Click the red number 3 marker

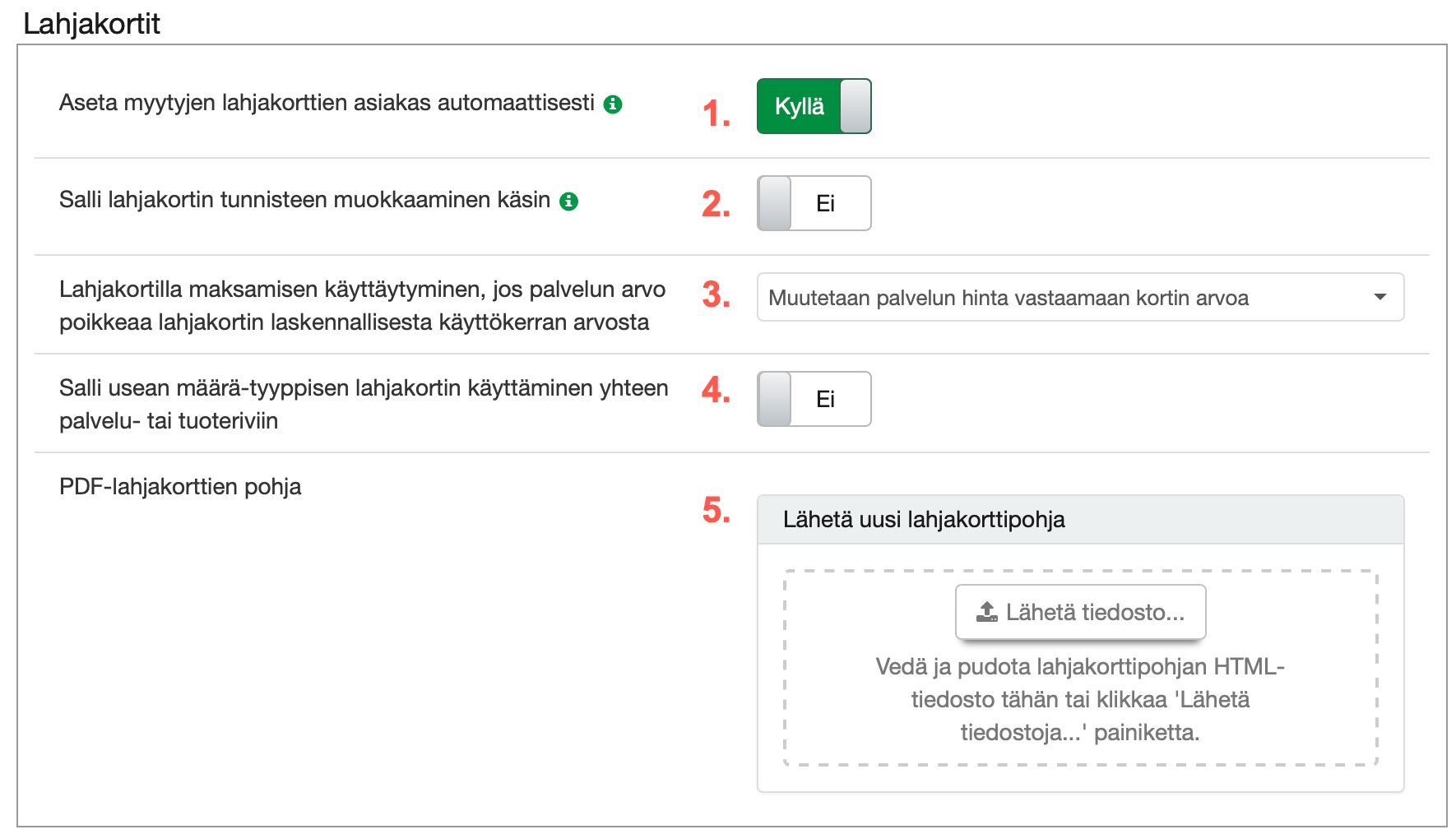pyautogui.click(x=716, y=294)
